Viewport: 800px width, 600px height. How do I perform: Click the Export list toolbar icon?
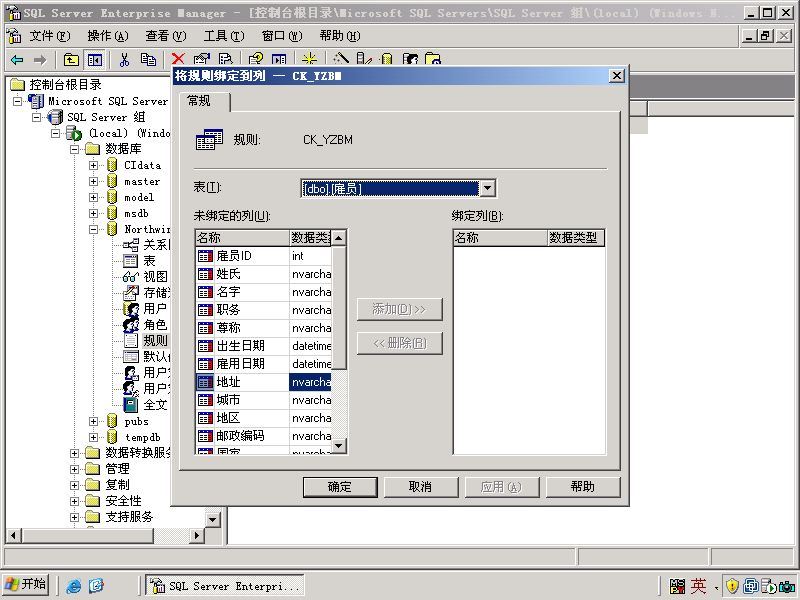[225, 59]
